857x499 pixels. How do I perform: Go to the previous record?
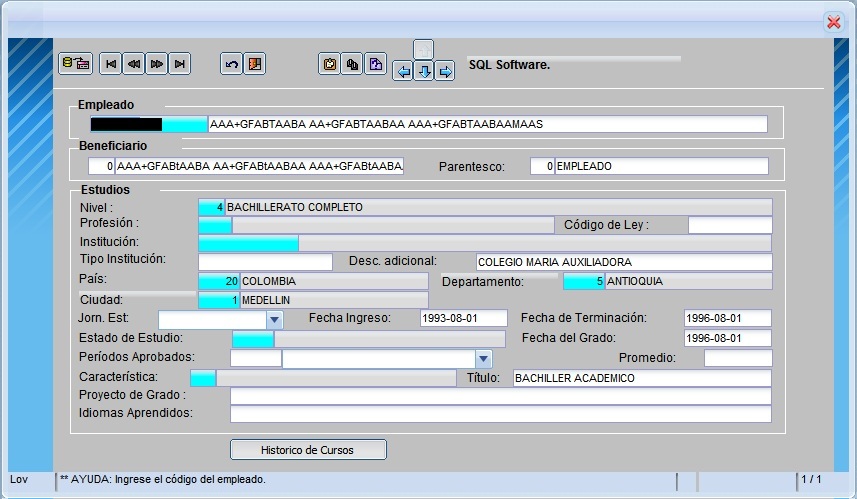point(134,64)
